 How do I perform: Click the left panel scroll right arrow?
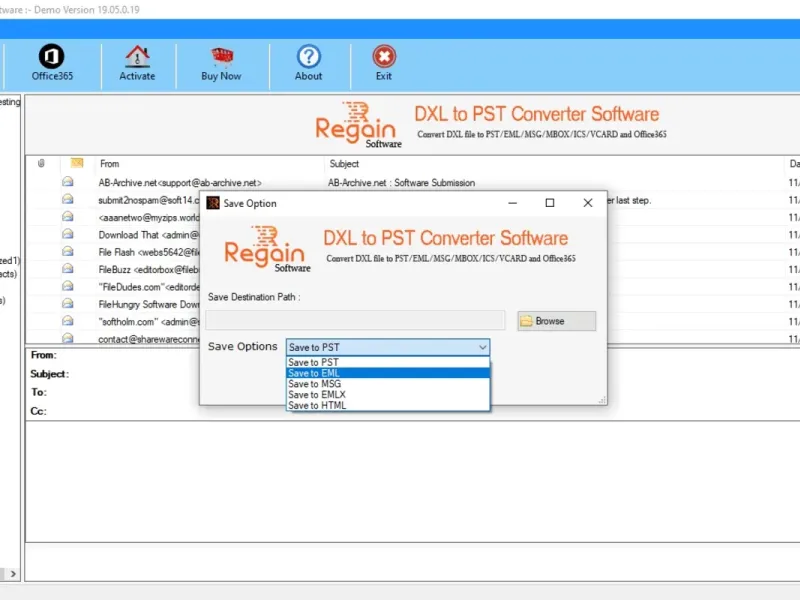(x=13, y=574)
